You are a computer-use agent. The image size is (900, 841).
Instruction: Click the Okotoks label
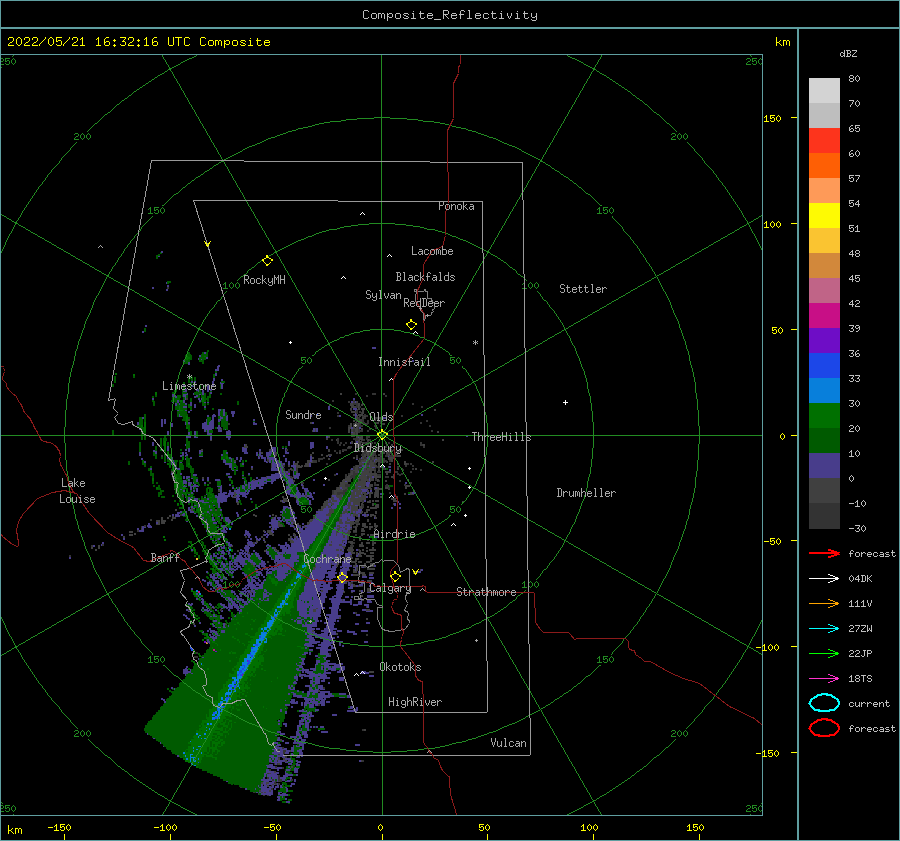click(x=400, y=667)
